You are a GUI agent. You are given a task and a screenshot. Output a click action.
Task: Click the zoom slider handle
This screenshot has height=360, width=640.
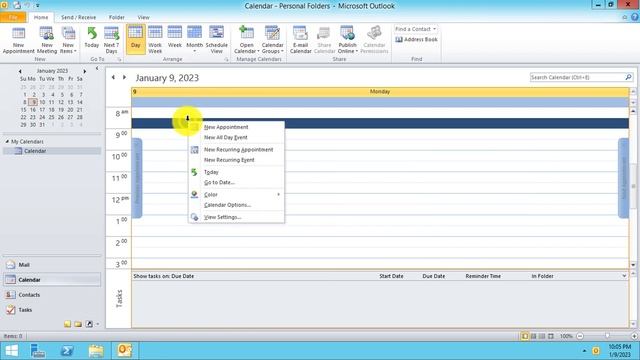pos(607,336)
